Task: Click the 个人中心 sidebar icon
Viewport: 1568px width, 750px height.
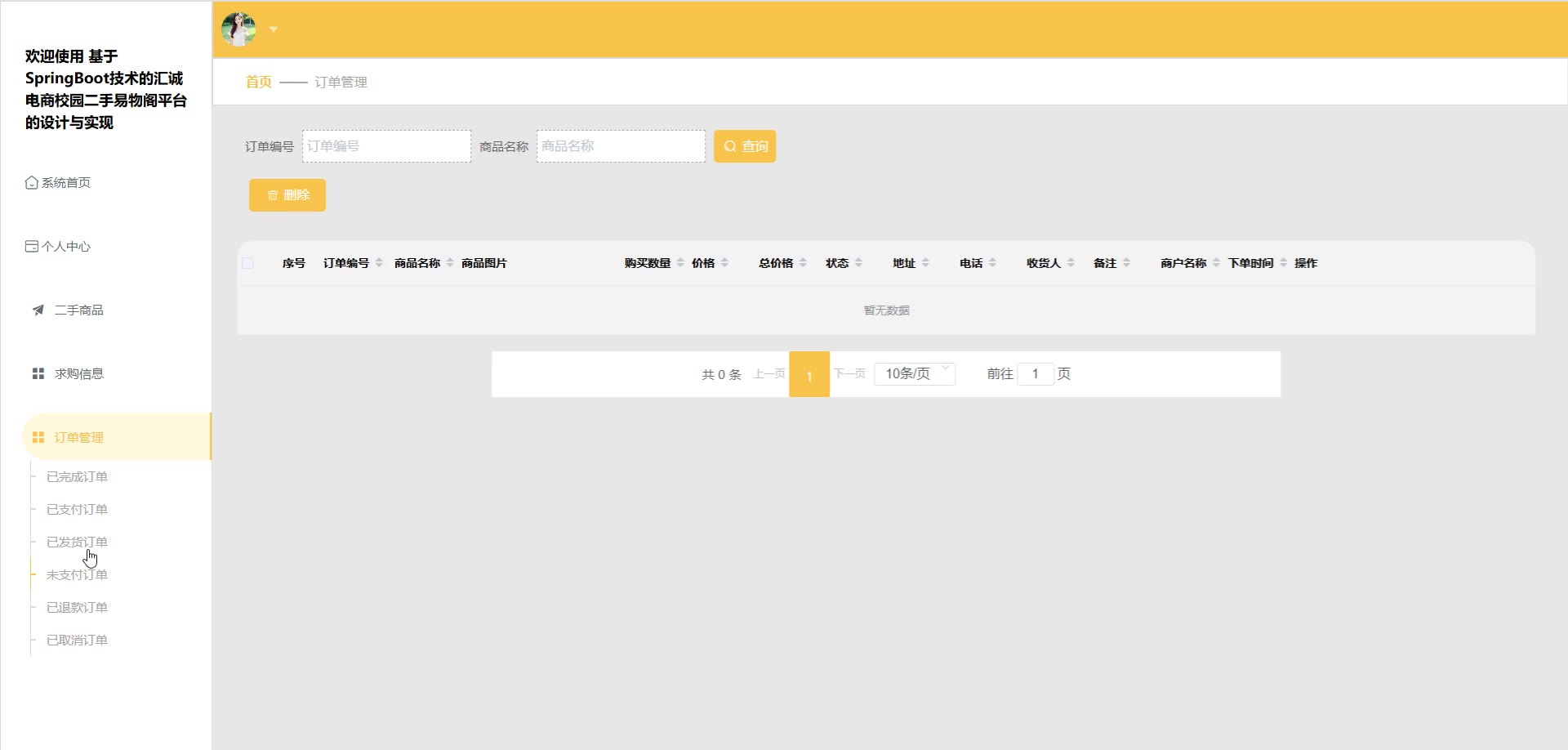Action: [31, 246]
